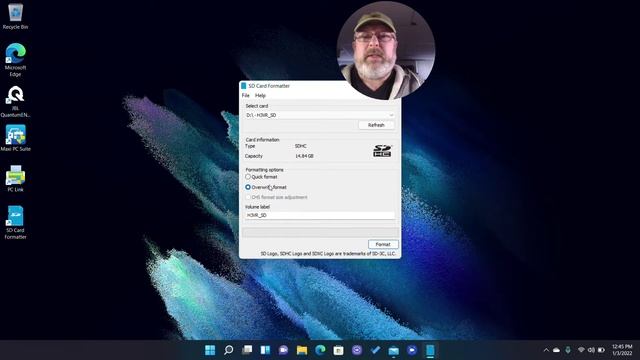Open File Explorer from the taskbar

pyautogui.click(x=302, y=350)
